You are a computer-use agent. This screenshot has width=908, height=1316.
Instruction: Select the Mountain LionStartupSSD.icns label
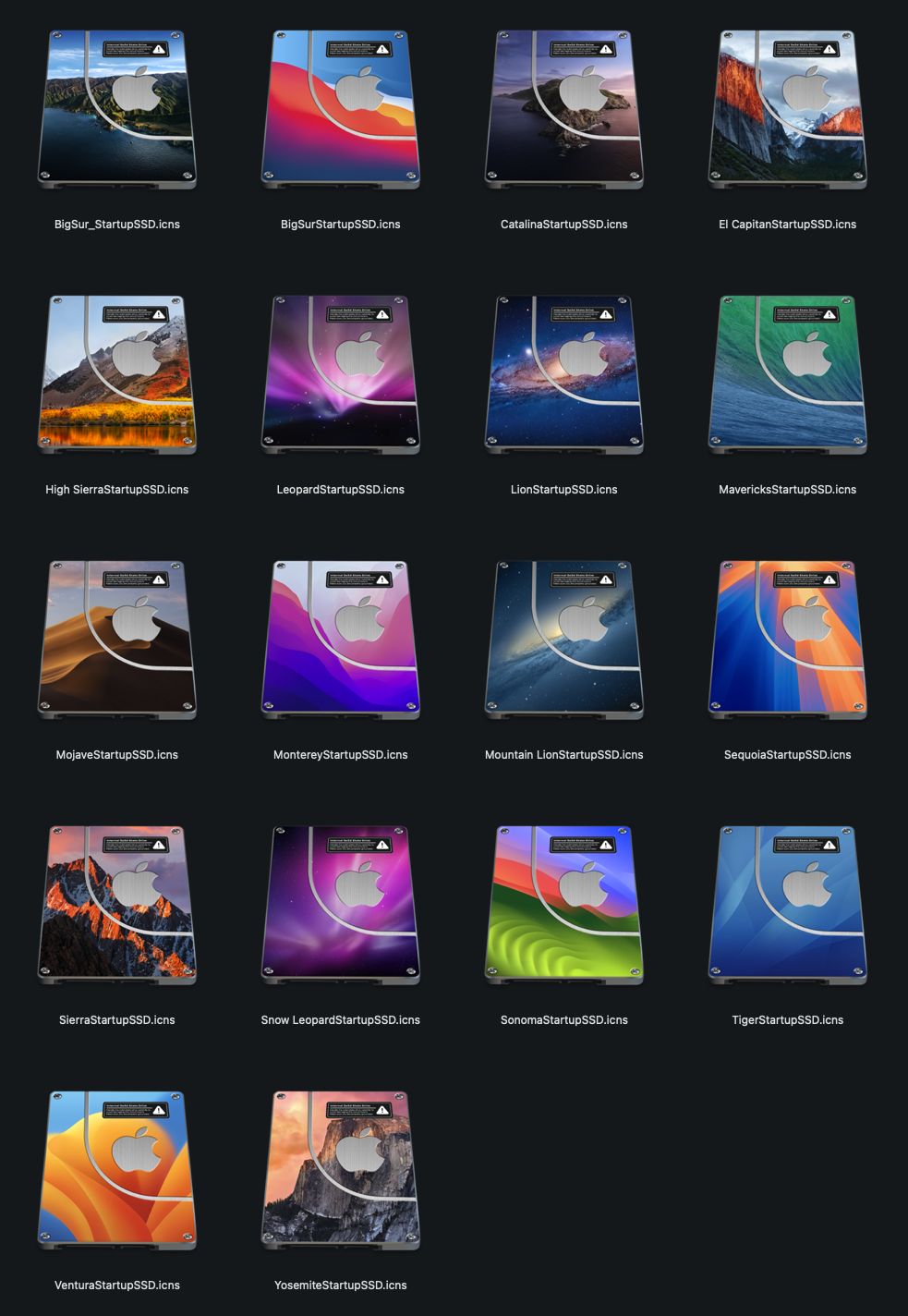coord(564,755)
